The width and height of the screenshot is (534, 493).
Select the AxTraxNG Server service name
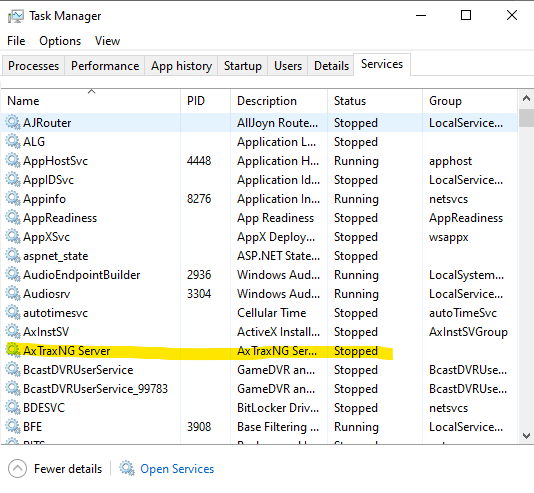point(67,351)
